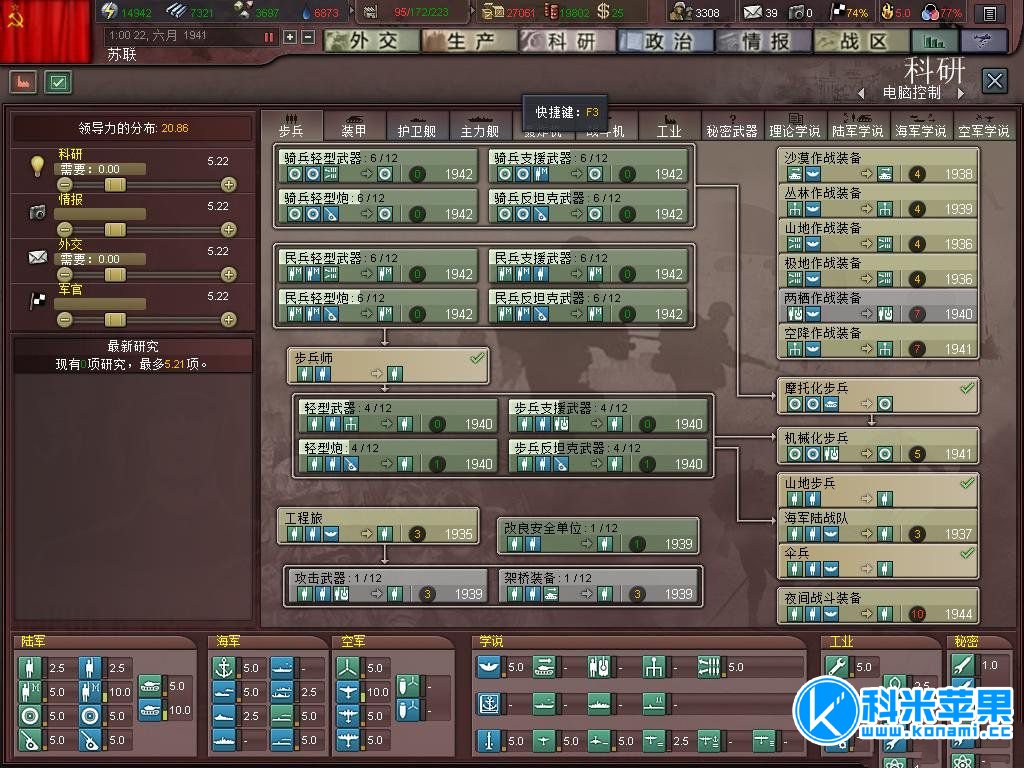Switch to the 陆军学说 army doctrine tab
Viewport: 1024px width, 768px height.
pos(857,127)
